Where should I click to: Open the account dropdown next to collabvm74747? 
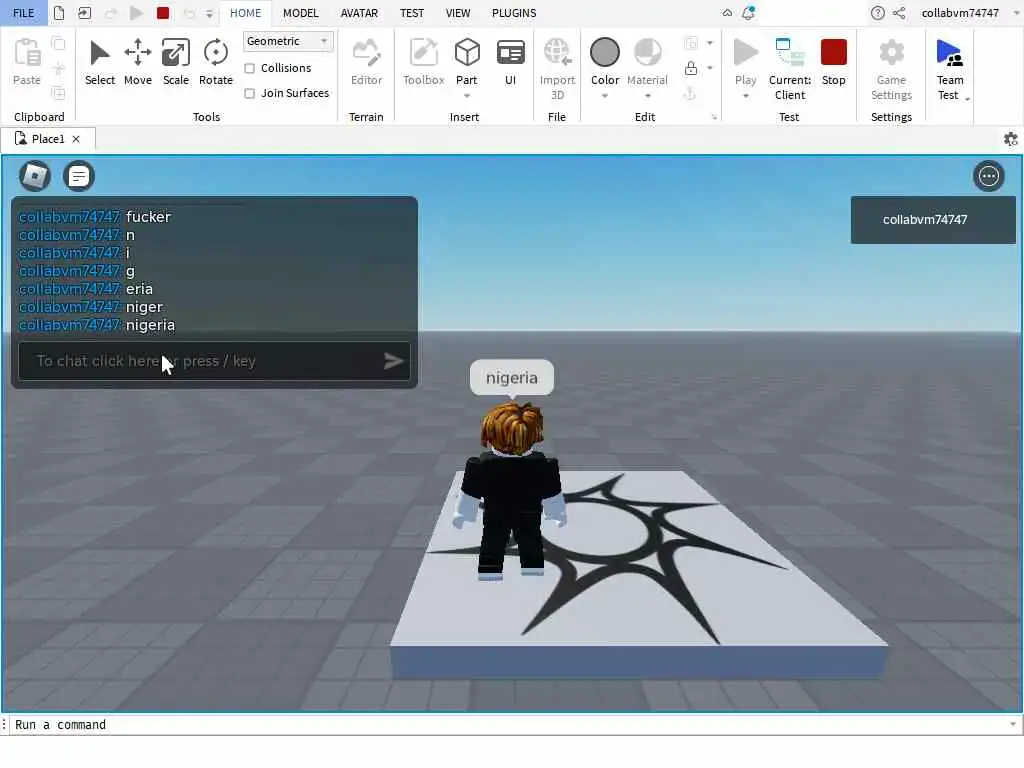pos(1014,13)
